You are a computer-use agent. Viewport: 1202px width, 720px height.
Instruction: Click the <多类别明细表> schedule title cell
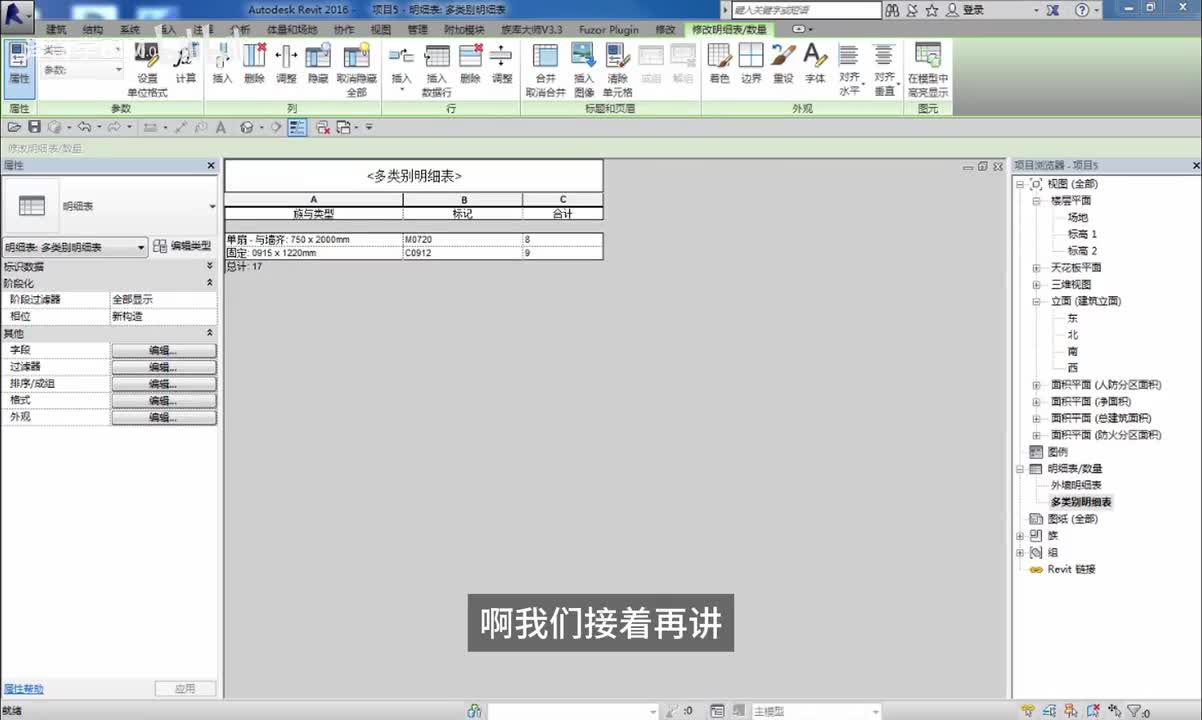pos(414,176)
